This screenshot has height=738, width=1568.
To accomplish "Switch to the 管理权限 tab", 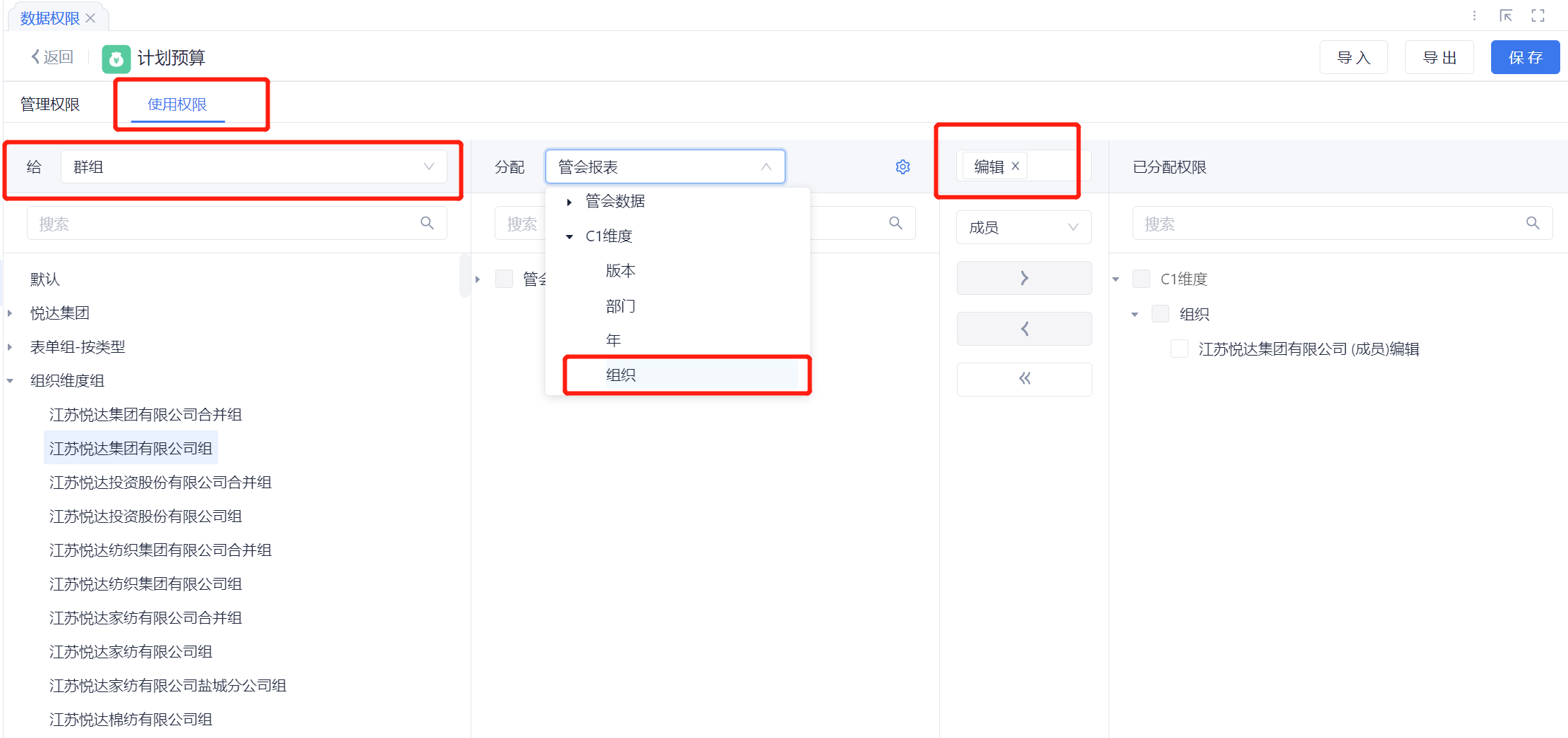I will (x=50, y=104).
